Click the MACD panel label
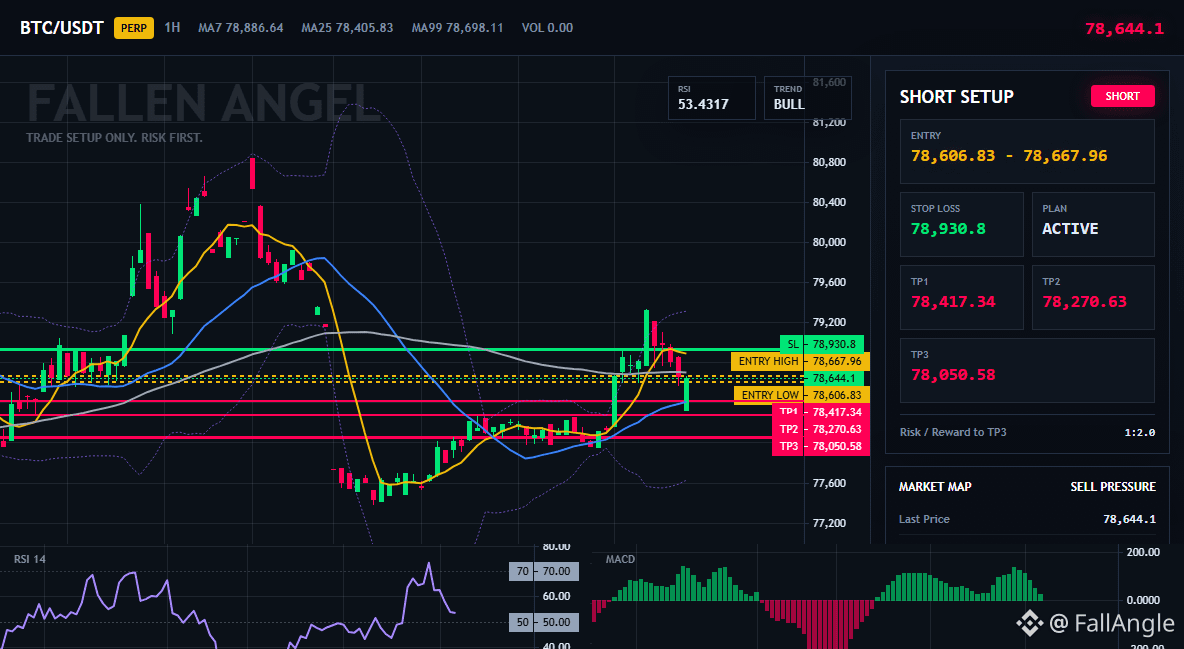This screenshot has width=1184, height=649. pyautogui.click(x=620, y=559)
